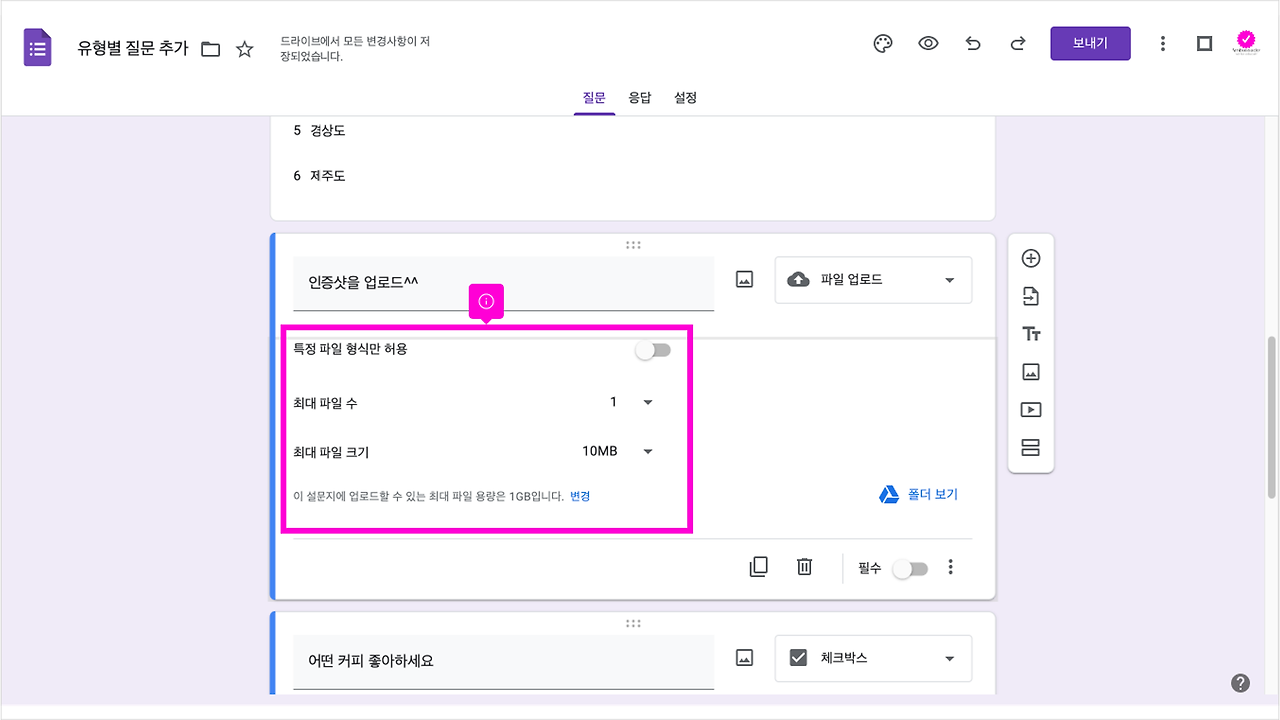Change the 10MB maximum file size
1280x720 pixels.
[646, 450]
